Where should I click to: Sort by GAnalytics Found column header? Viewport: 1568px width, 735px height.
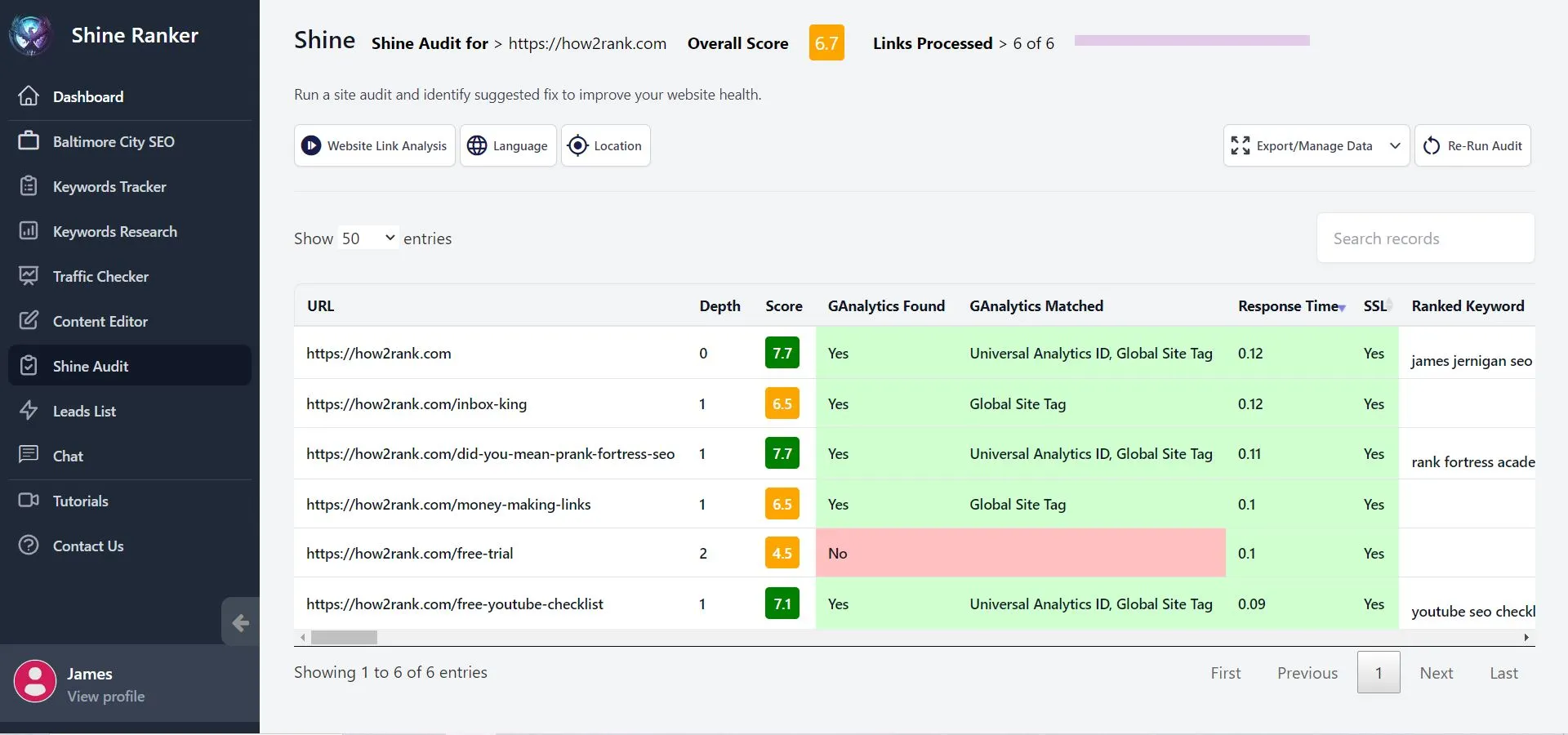pos(886,305)
